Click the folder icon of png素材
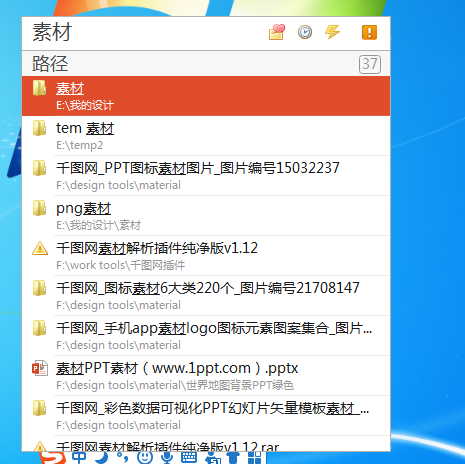Screen dimensions: 465x464 pos(39,208)
